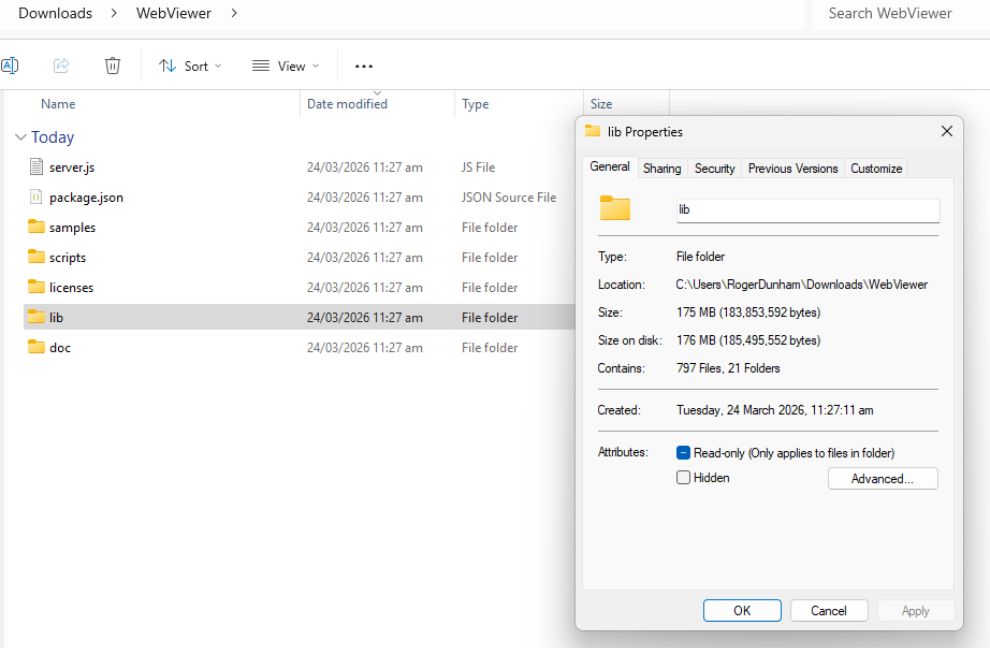Click Downloads in the breadcrumb path

(x=55, y=13)
